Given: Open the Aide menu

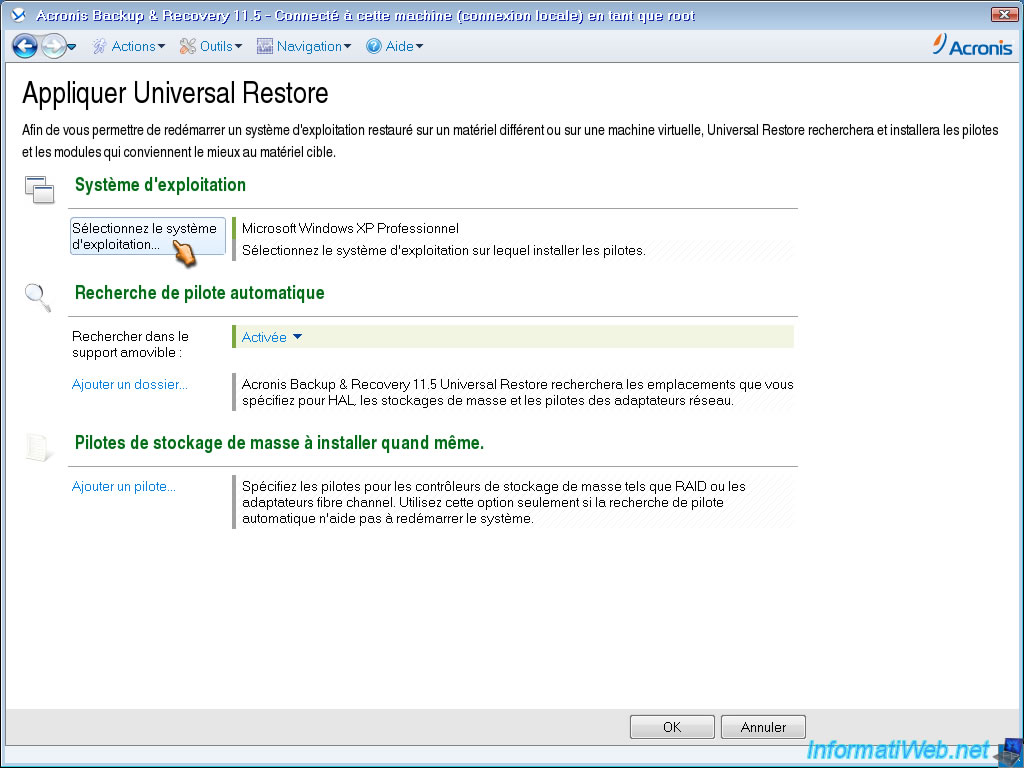Looking at the screenshot, I should (x=404, y=46).
